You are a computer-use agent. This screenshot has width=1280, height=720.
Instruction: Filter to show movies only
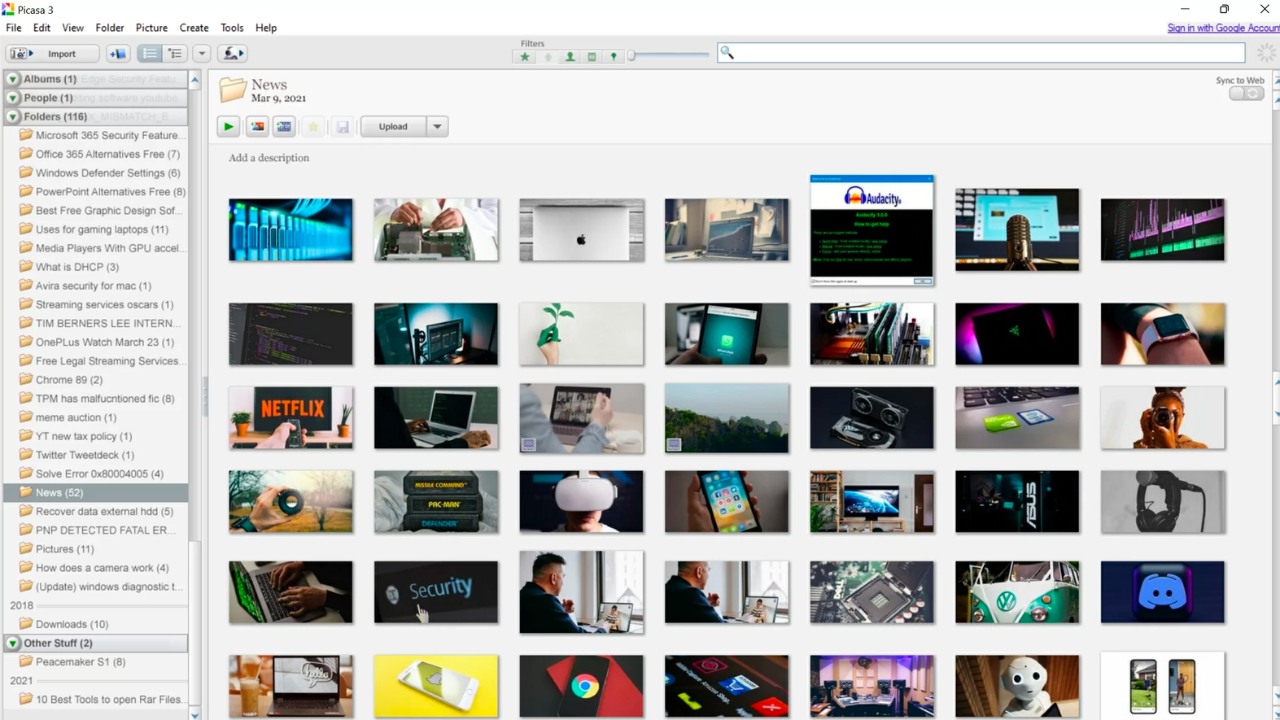[592, 57]
